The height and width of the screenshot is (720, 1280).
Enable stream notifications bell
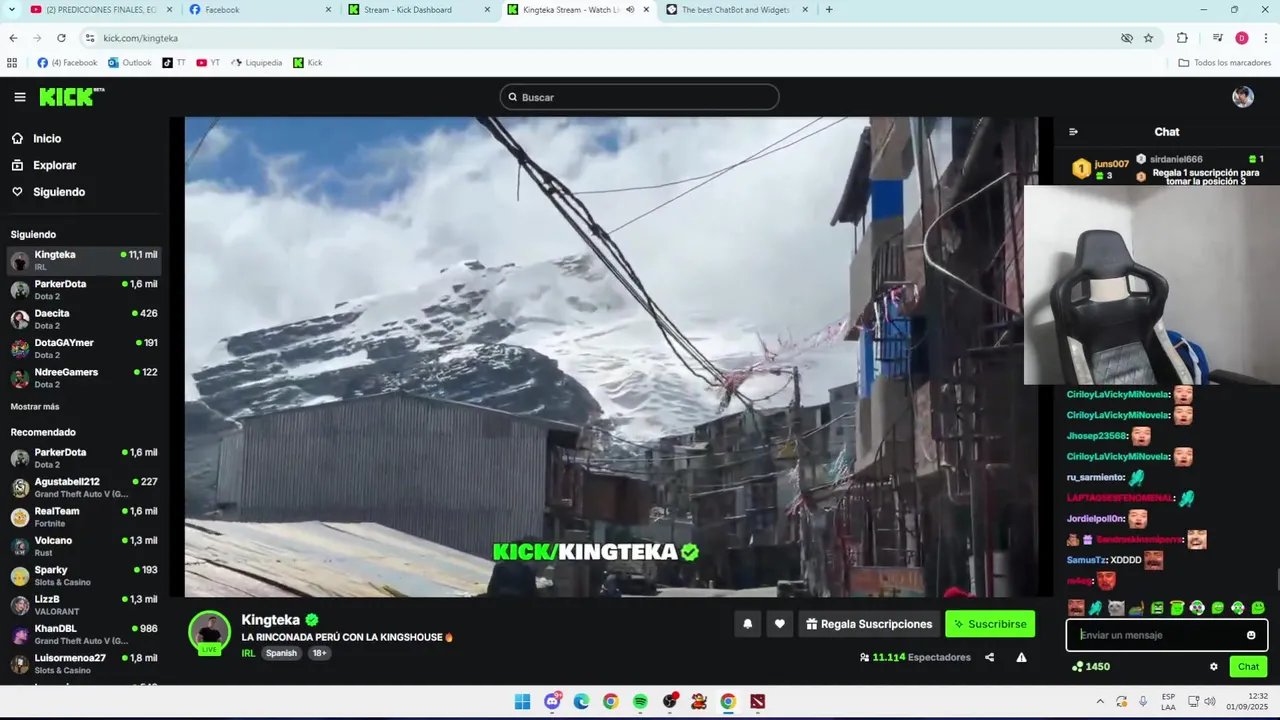coord(747,624)
